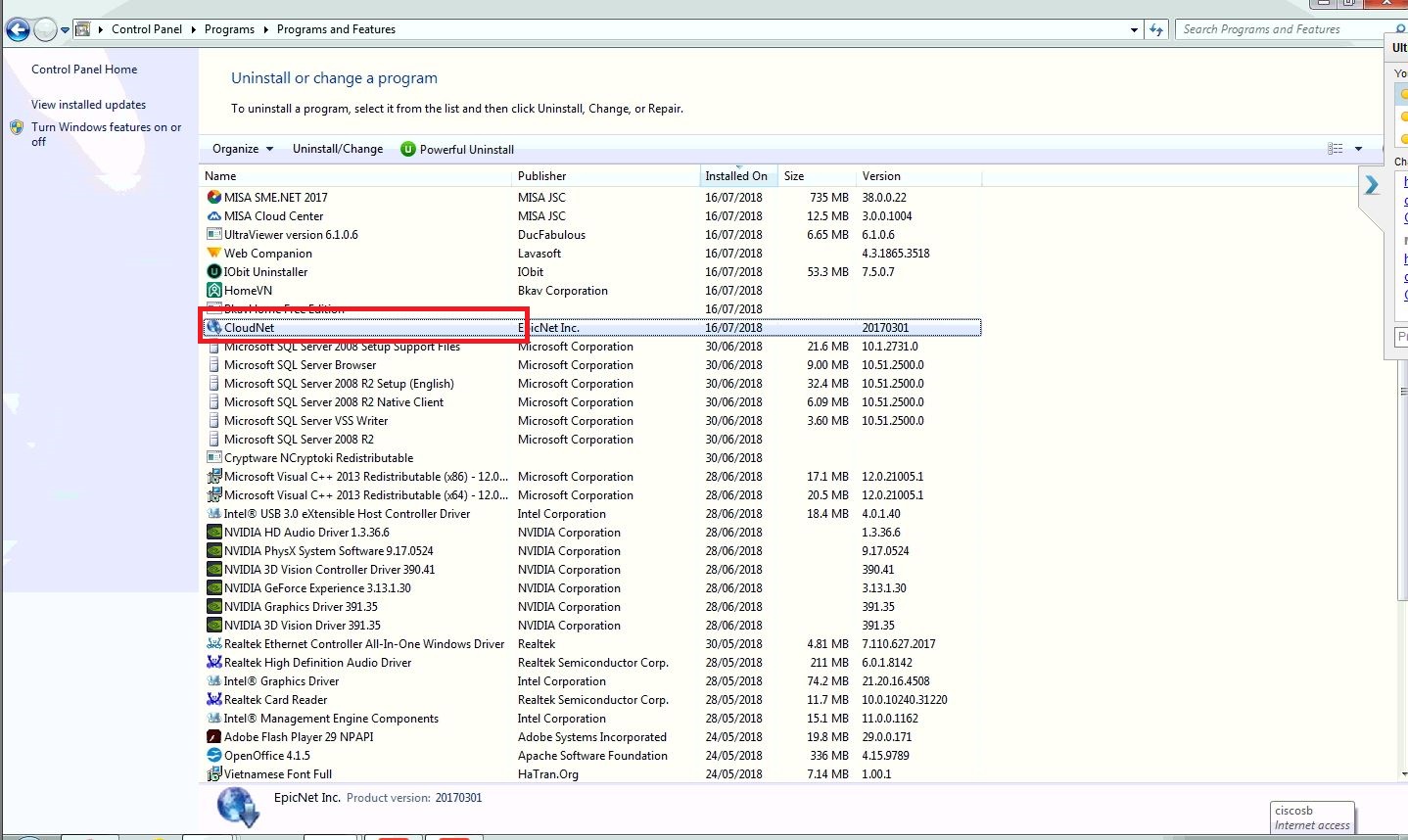Select Realtek Card Reader entry
Image resolution: width=1408 pixels, height=840 pixels.
[x=592, y=700]
